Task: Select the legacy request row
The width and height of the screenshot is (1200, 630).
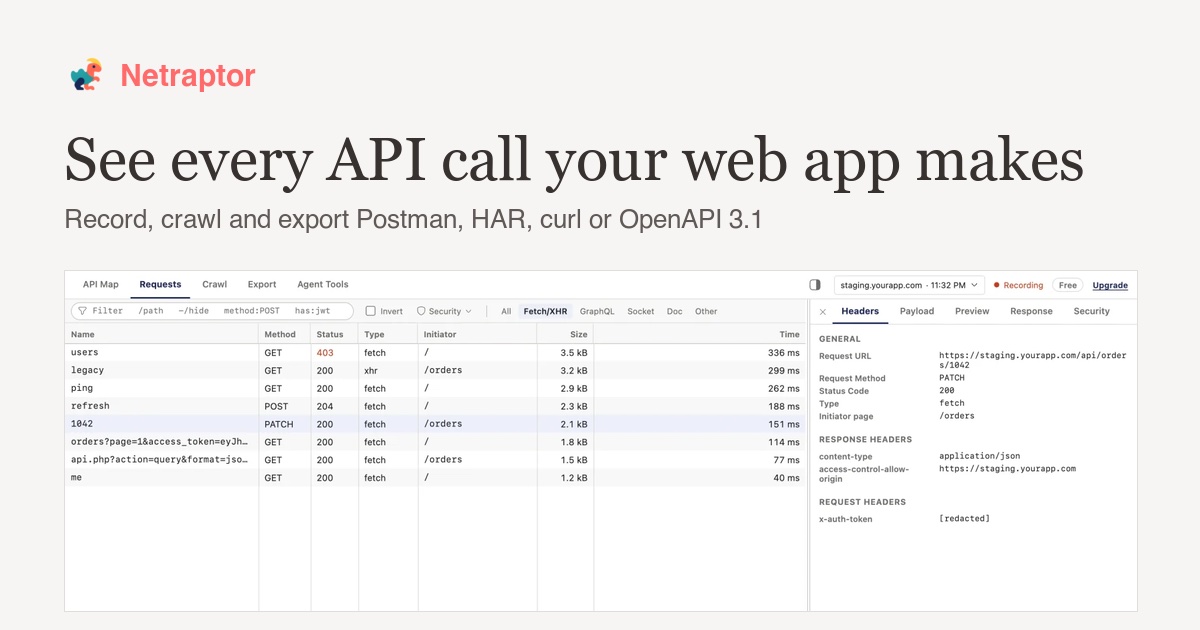Action: pos(436,371)
